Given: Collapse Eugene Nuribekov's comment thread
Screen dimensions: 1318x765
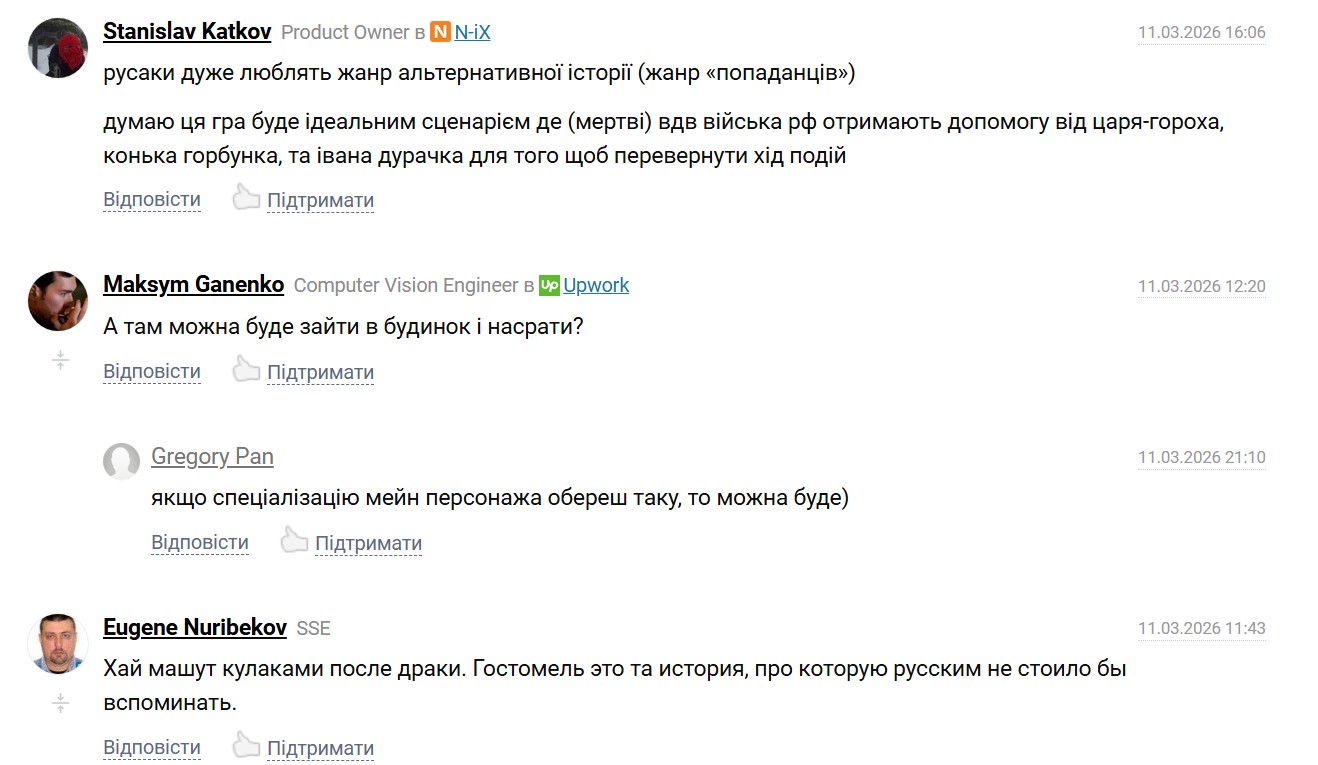Looking at the screenshot, I should [x=60, y=704].
